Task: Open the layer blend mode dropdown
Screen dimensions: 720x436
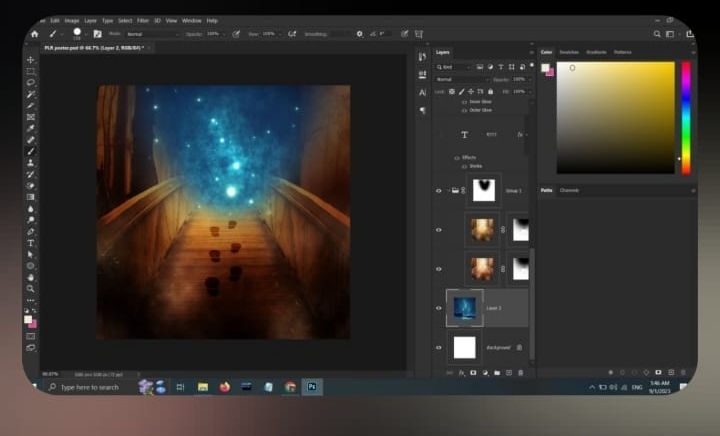Action: (462, 79)
